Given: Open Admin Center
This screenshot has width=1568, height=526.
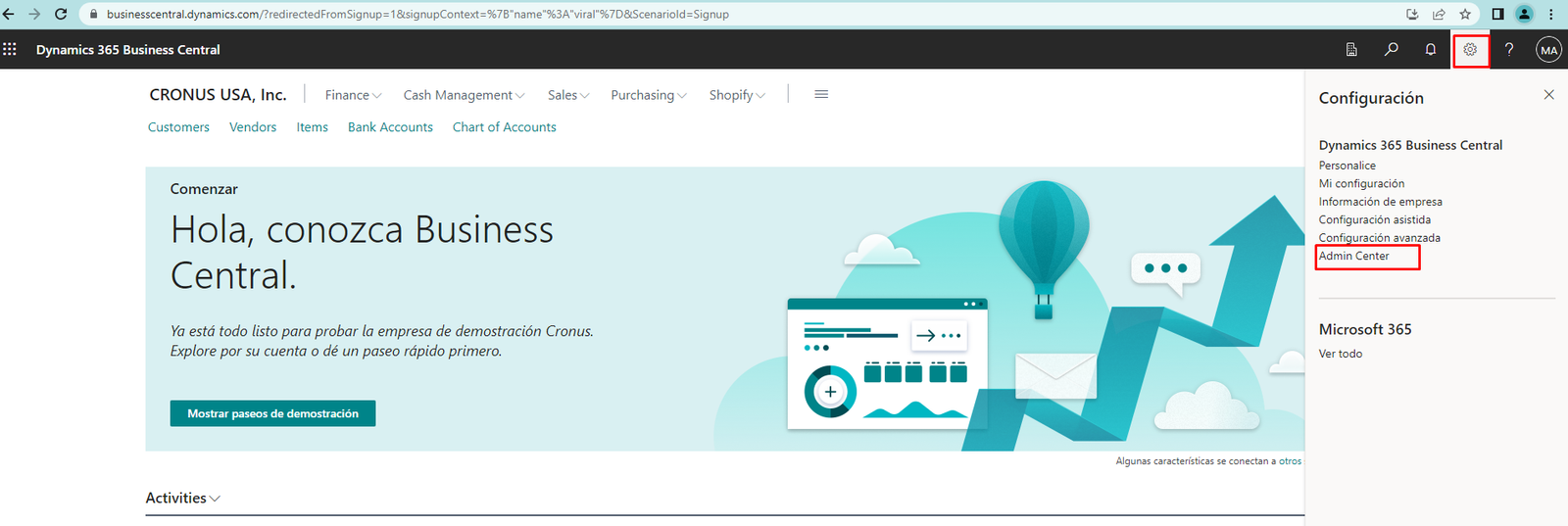Looking at the screenshot, I should (1353, 256).
